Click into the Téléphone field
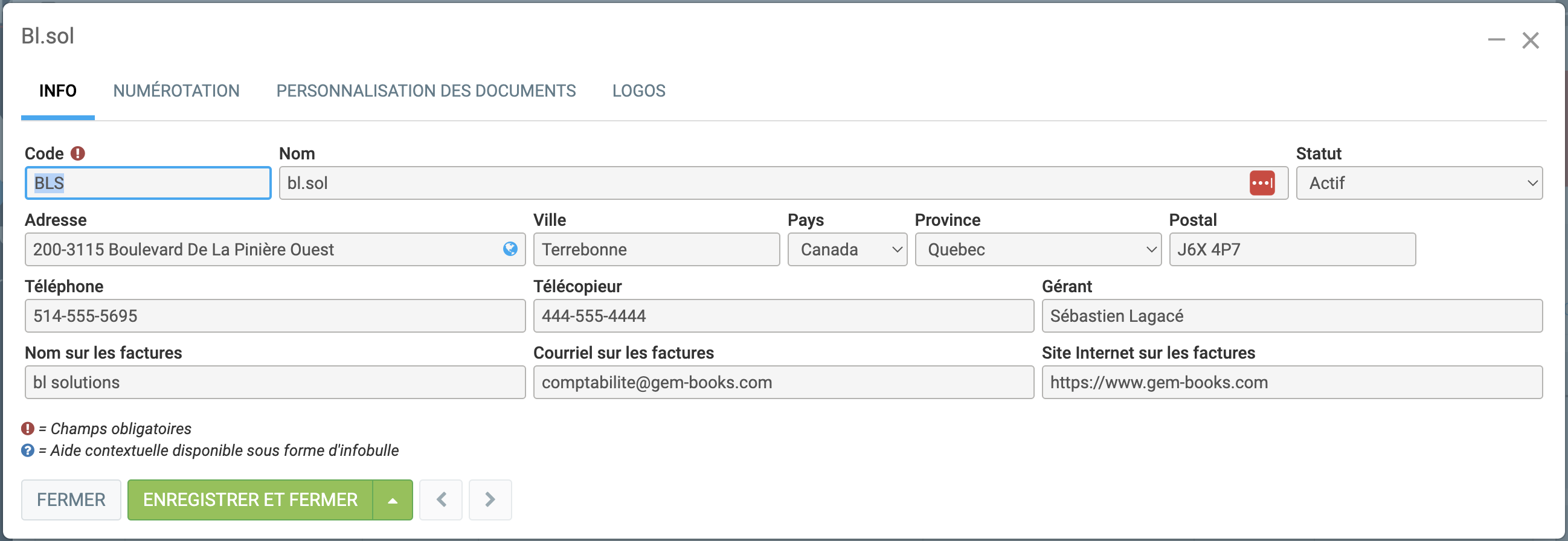Viewport: 1568px width, 541px height. point(275,316)
